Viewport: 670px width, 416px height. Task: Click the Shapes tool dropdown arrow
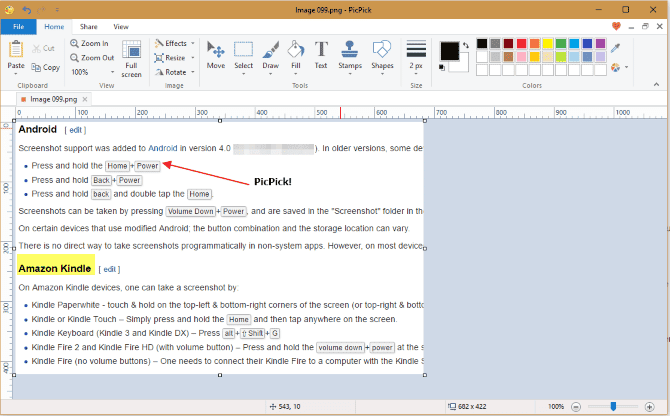click(x=382, y=74)
